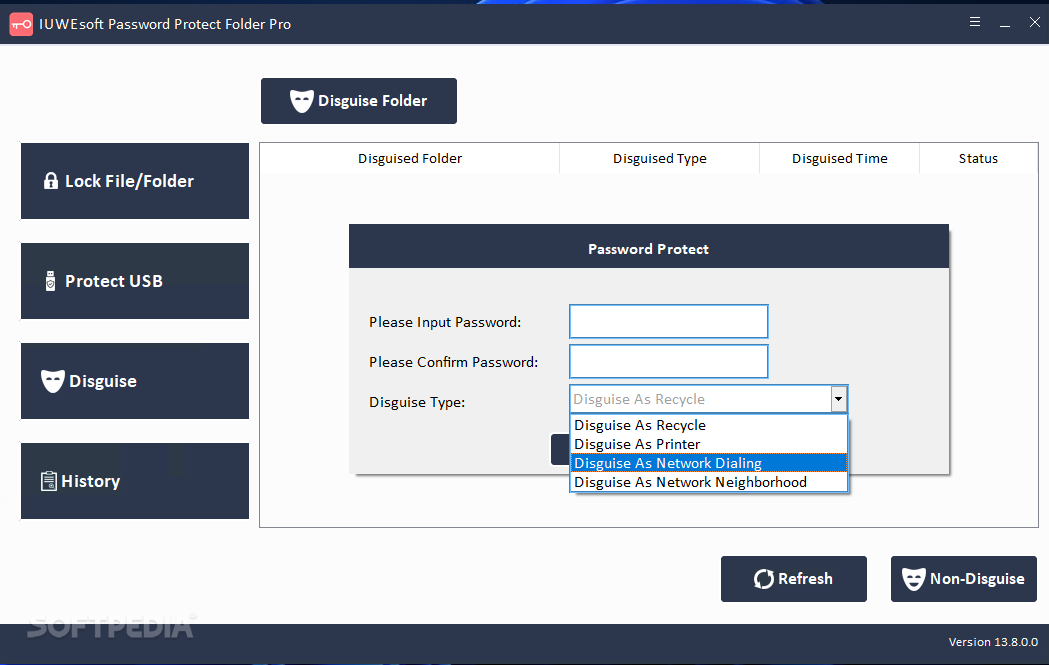This screenshot has width=1049, height=665.
Task: Pick Disguise As Network Neighborhood option
Action: [708, 482]
